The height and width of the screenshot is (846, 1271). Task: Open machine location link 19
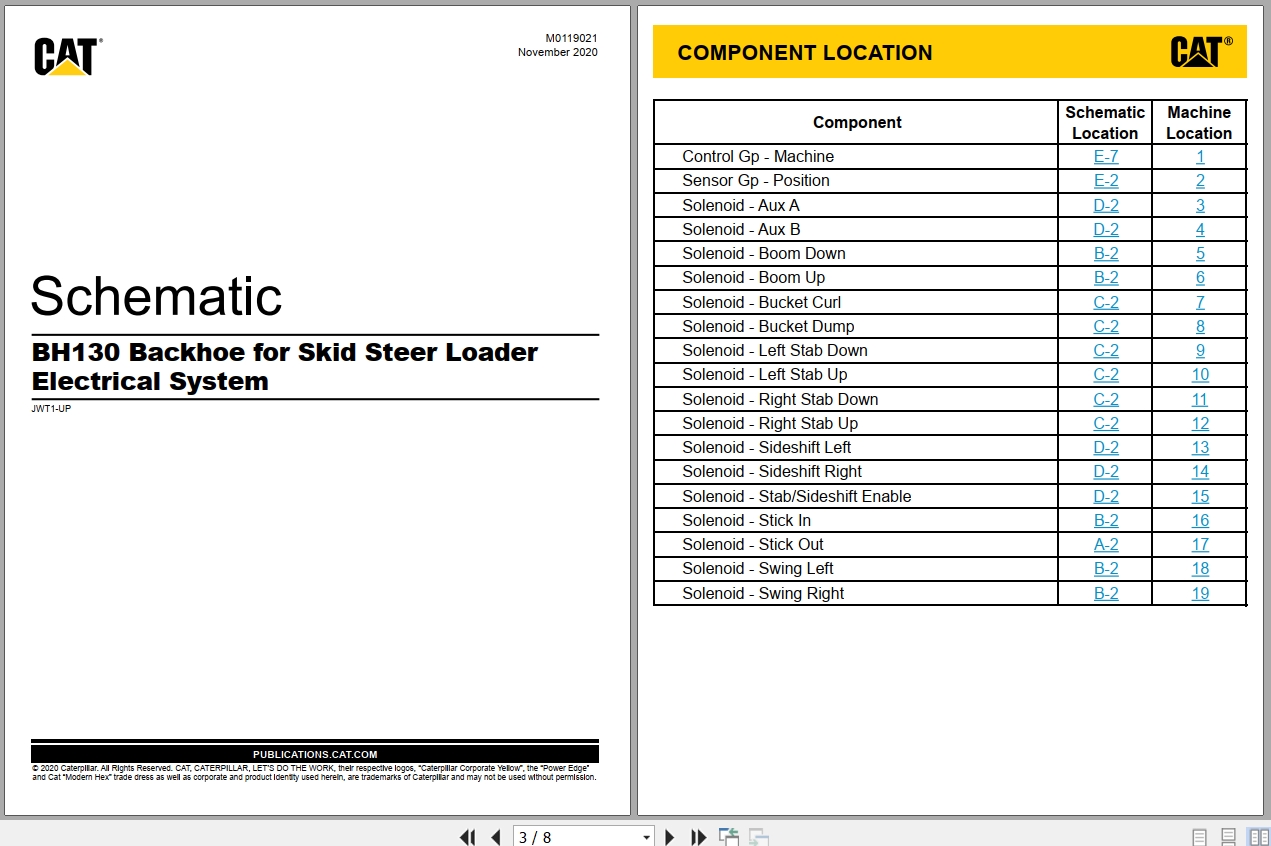1200,593
